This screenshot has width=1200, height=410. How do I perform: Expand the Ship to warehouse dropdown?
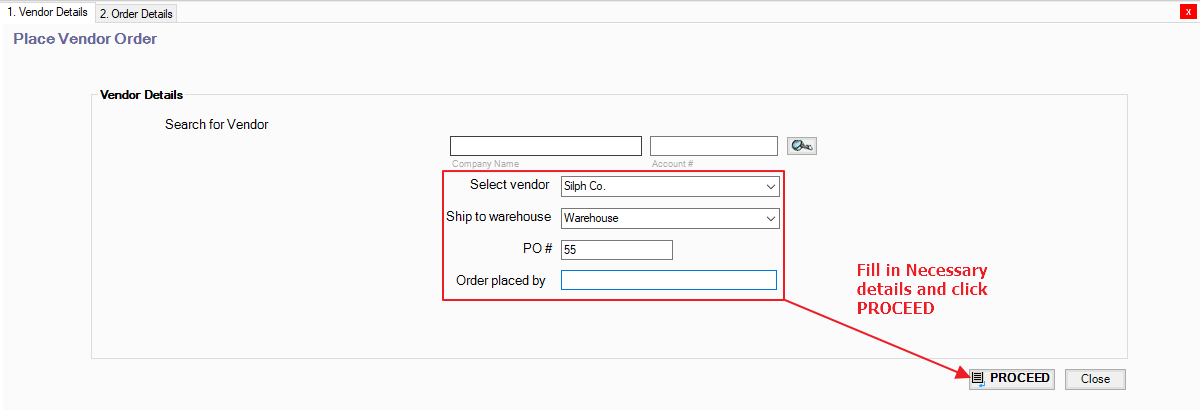(x=769, y=218)
